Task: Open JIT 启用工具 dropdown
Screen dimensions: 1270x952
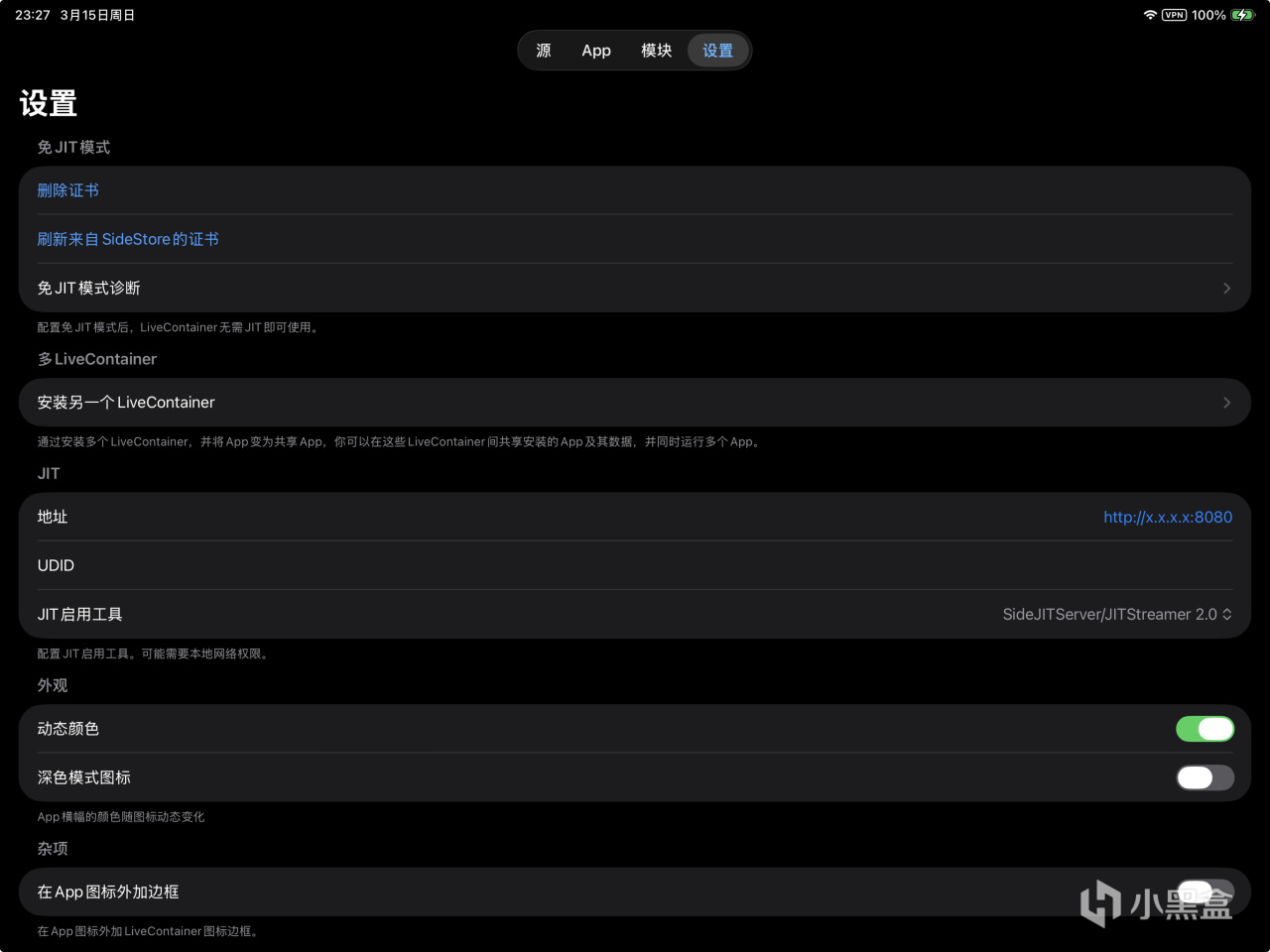Action: pos(1117,615)
